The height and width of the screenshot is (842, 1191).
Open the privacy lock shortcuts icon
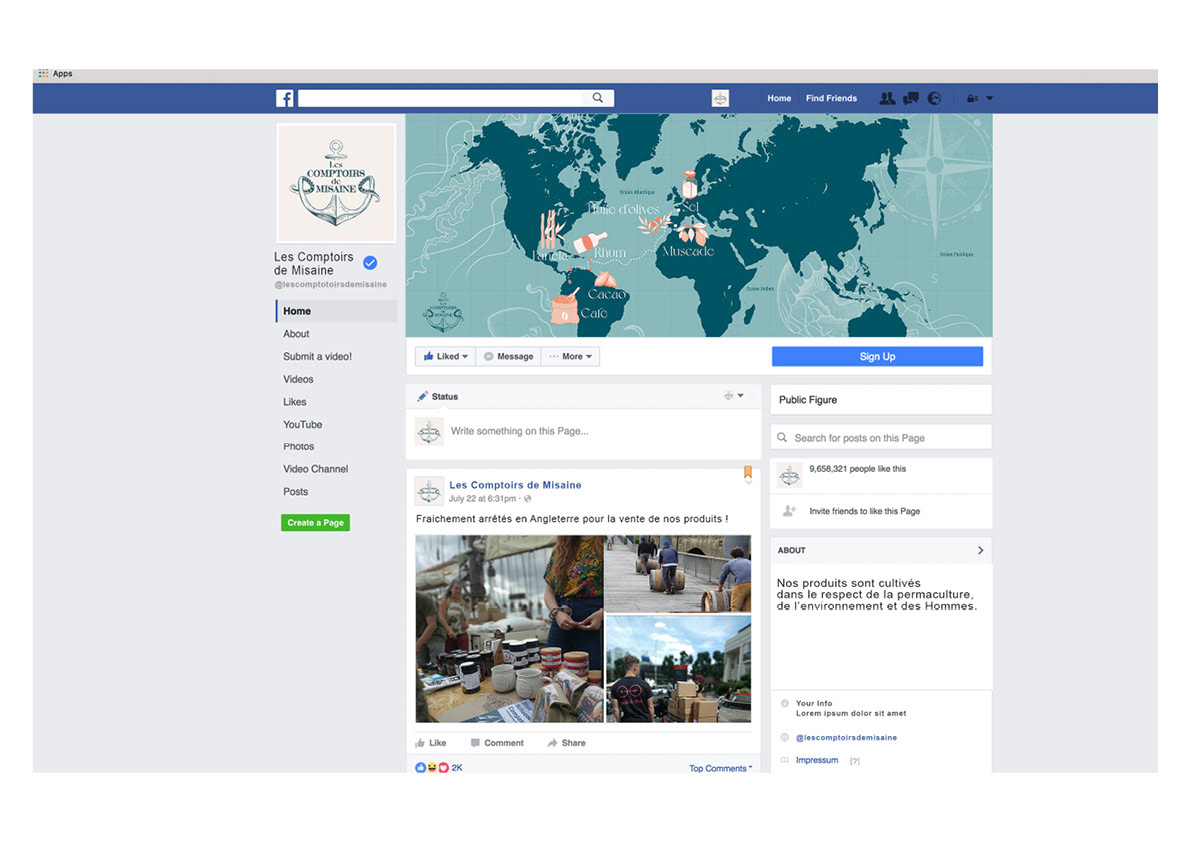[x=971, y=98]
